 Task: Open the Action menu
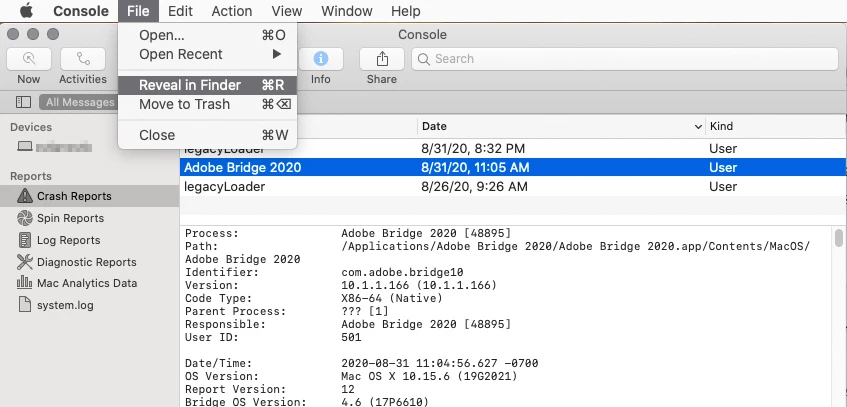232,11
